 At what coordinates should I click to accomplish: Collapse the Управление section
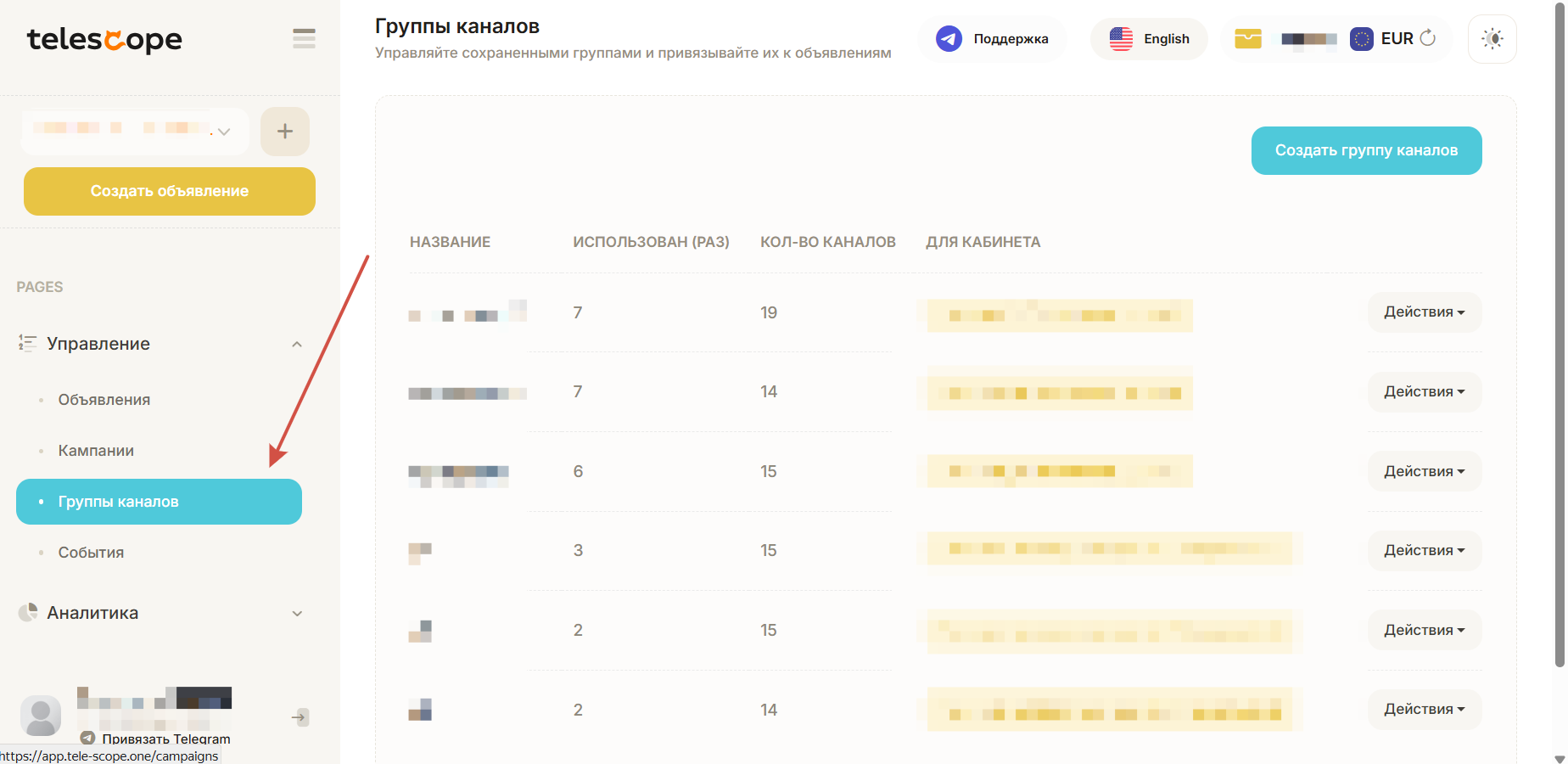tap(296, 344)
